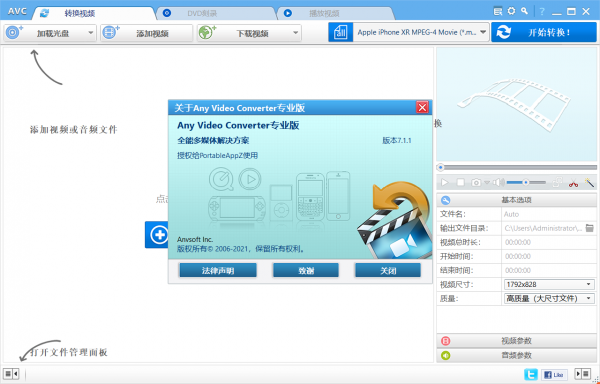Open Apple iPhone XR output profile dropdown
The width and height of the screenshot is (600, 384).
421,32
